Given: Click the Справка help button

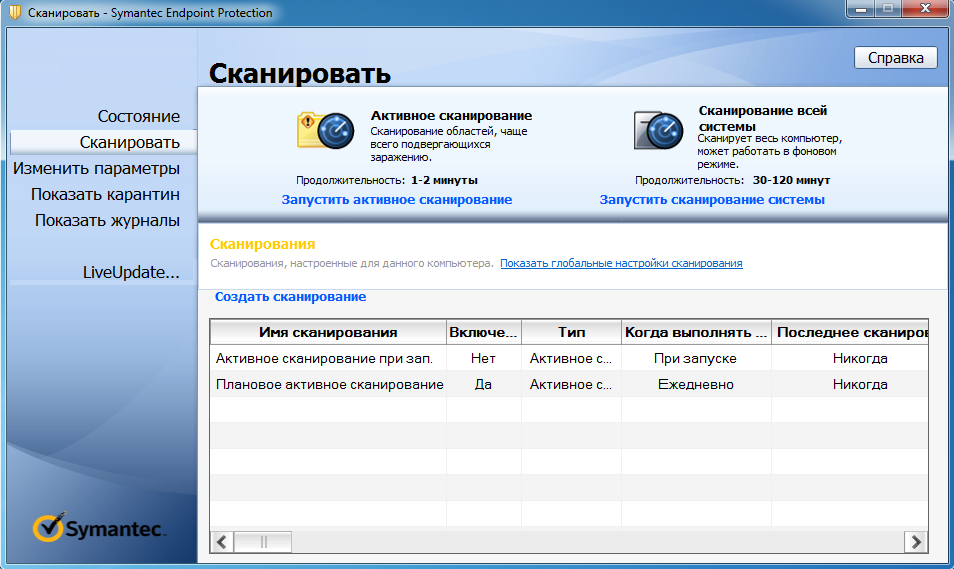Looking at the screenshot, I should pos(896,58).
